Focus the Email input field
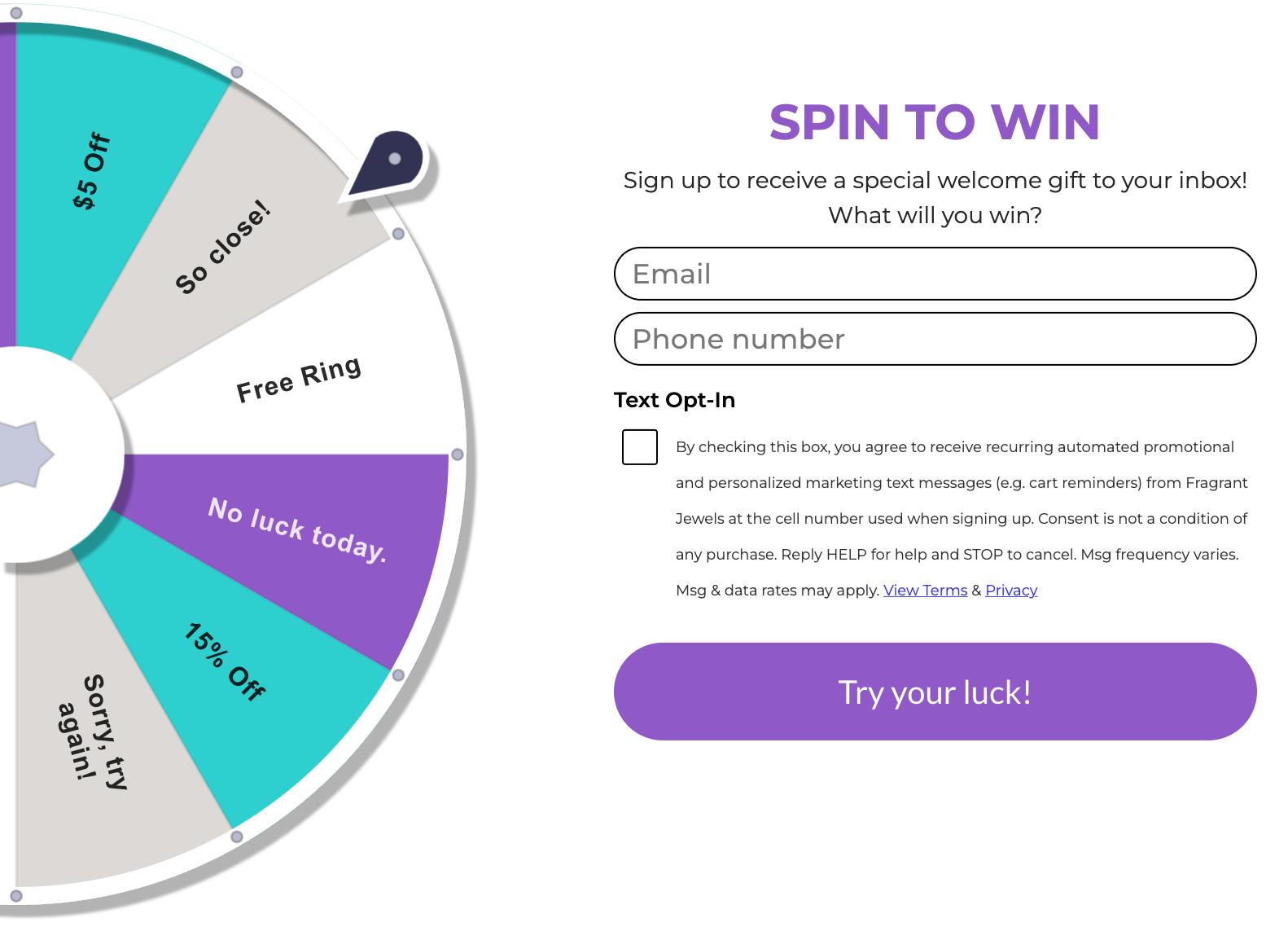 (x=935, y=274)
